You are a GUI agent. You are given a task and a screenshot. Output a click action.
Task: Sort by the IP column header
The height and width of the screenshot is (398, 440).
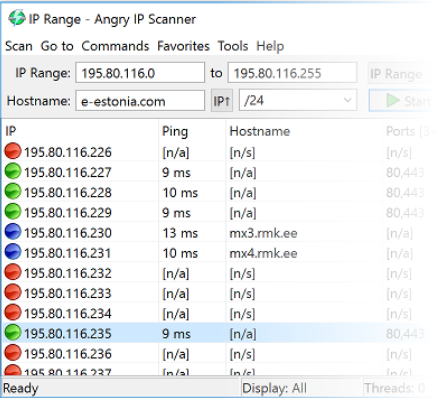(x=80, y=131)
